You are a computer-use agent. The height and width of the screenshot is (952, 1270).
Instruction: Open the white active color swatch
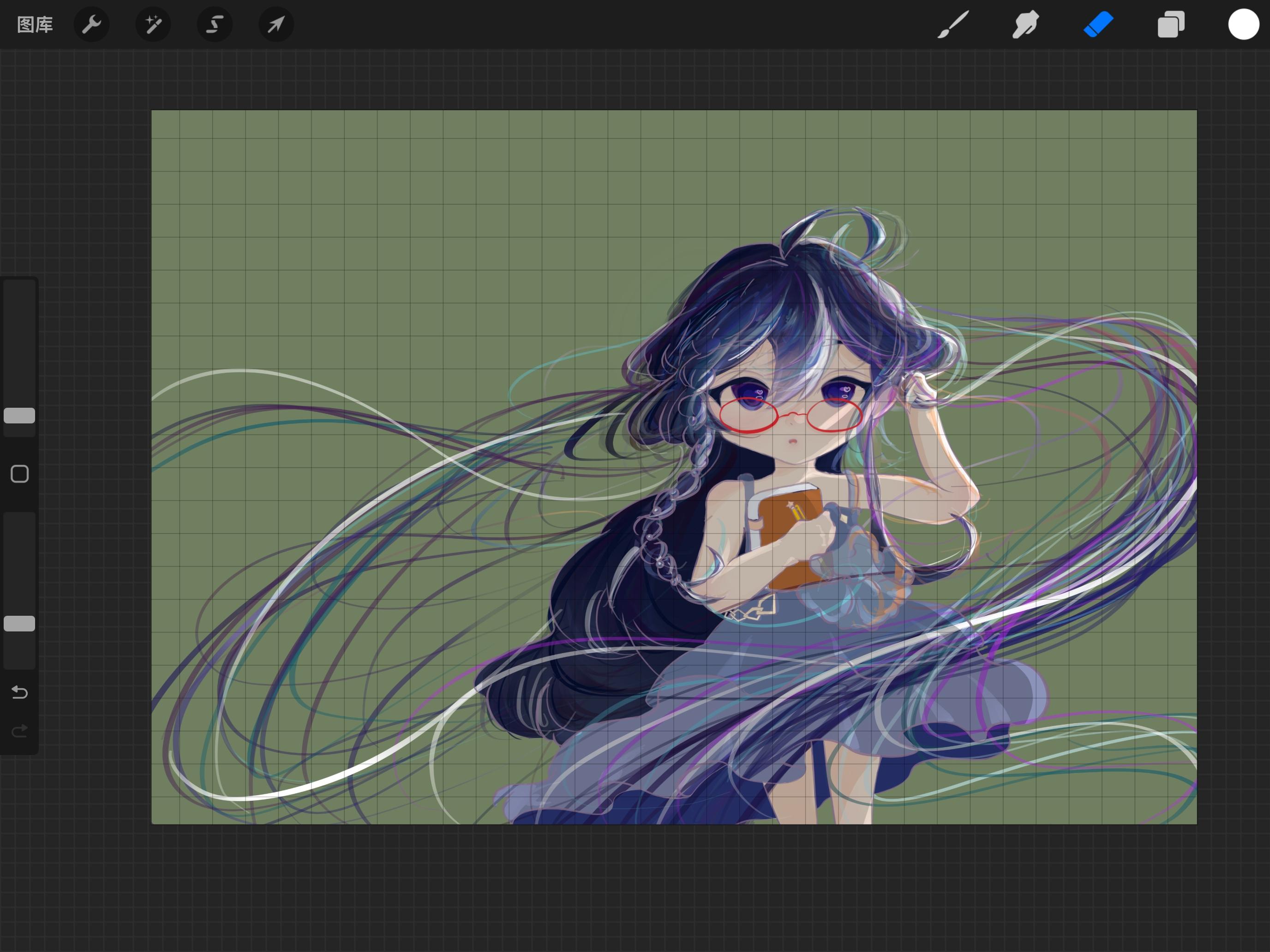pos(1244,24)
